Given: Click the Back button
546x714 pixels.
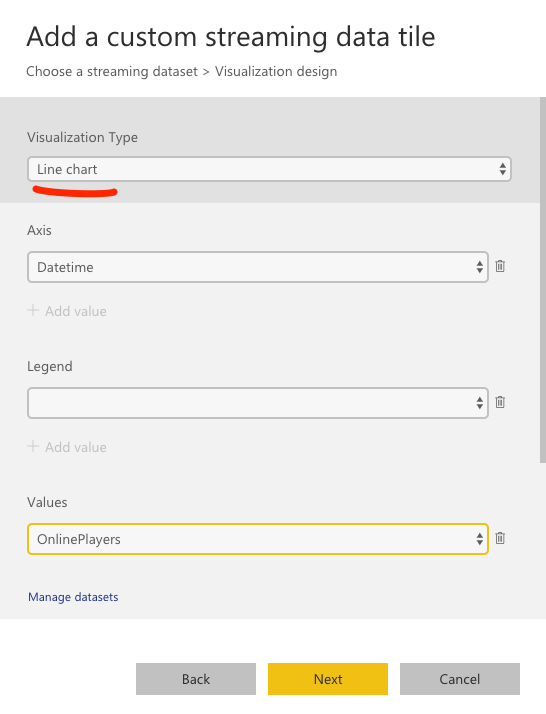Looking at the screenshot, I should [x=196, y=679].
